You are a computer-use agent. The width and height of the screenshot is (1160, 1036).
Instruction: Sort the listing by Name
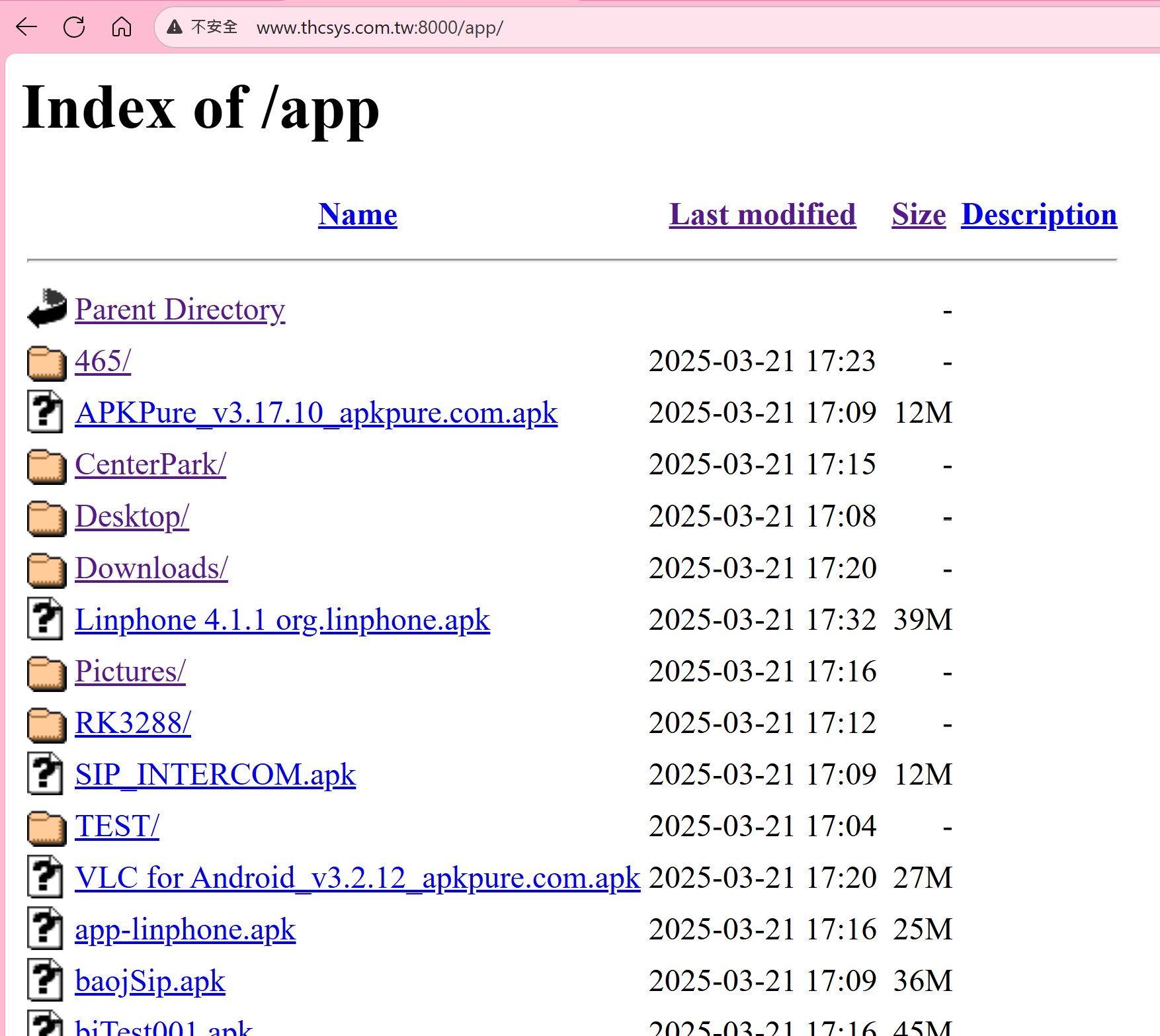coord(358,214)
